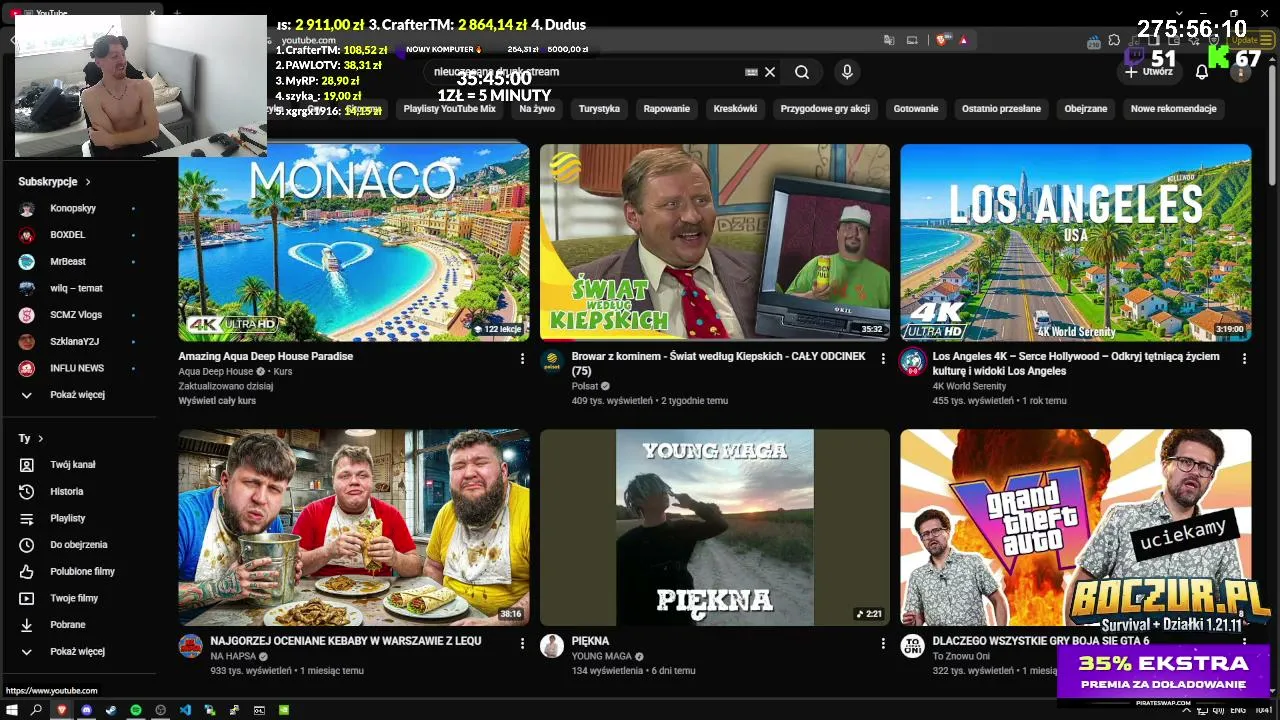1280x720 pixels.
Task: Open Brave Shields icon in address bar
Action: point(941,40)
